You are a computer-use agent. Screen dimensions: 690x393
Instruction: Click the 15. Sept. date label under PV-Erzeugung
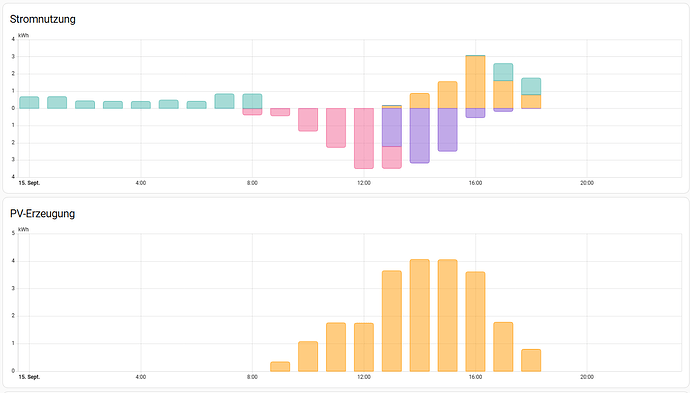click(x=29, y=377)
